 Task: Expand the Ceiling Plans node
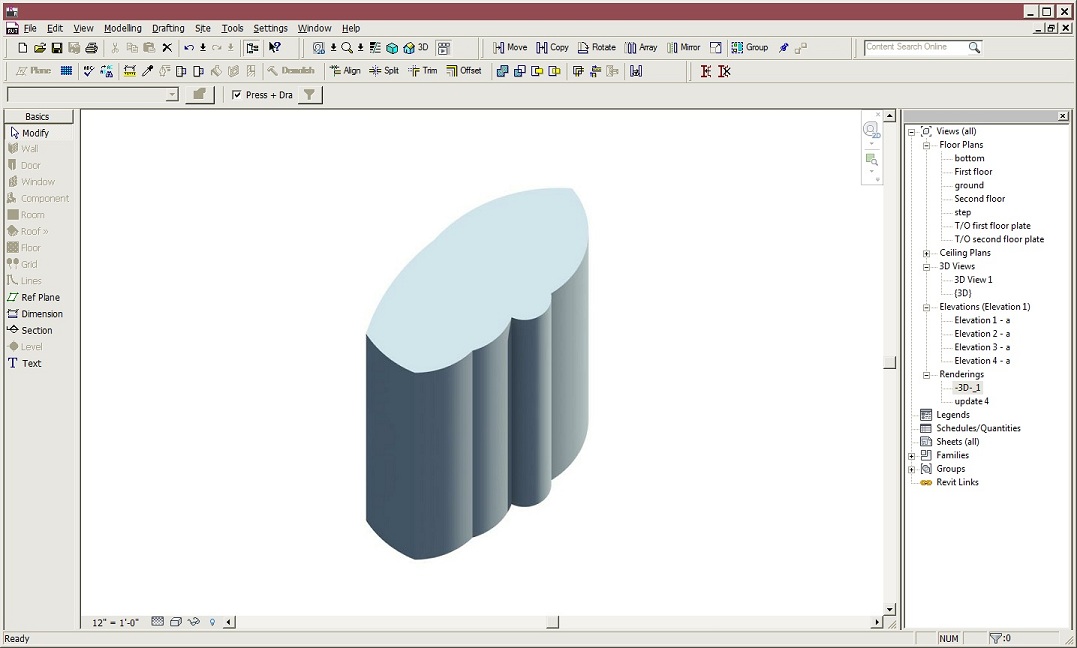click(x=927, y=253)
